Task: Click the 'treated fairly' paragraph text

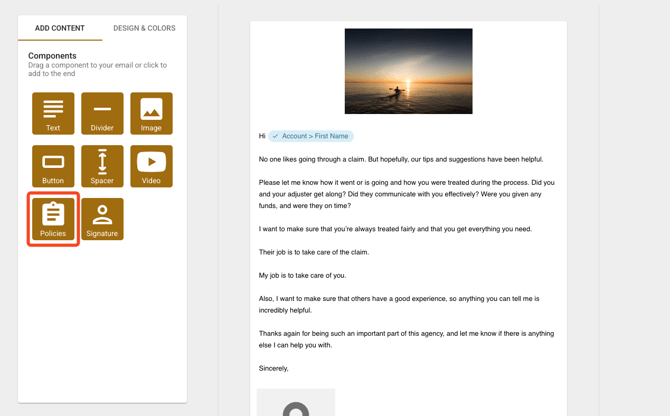Action: point(395,229)
